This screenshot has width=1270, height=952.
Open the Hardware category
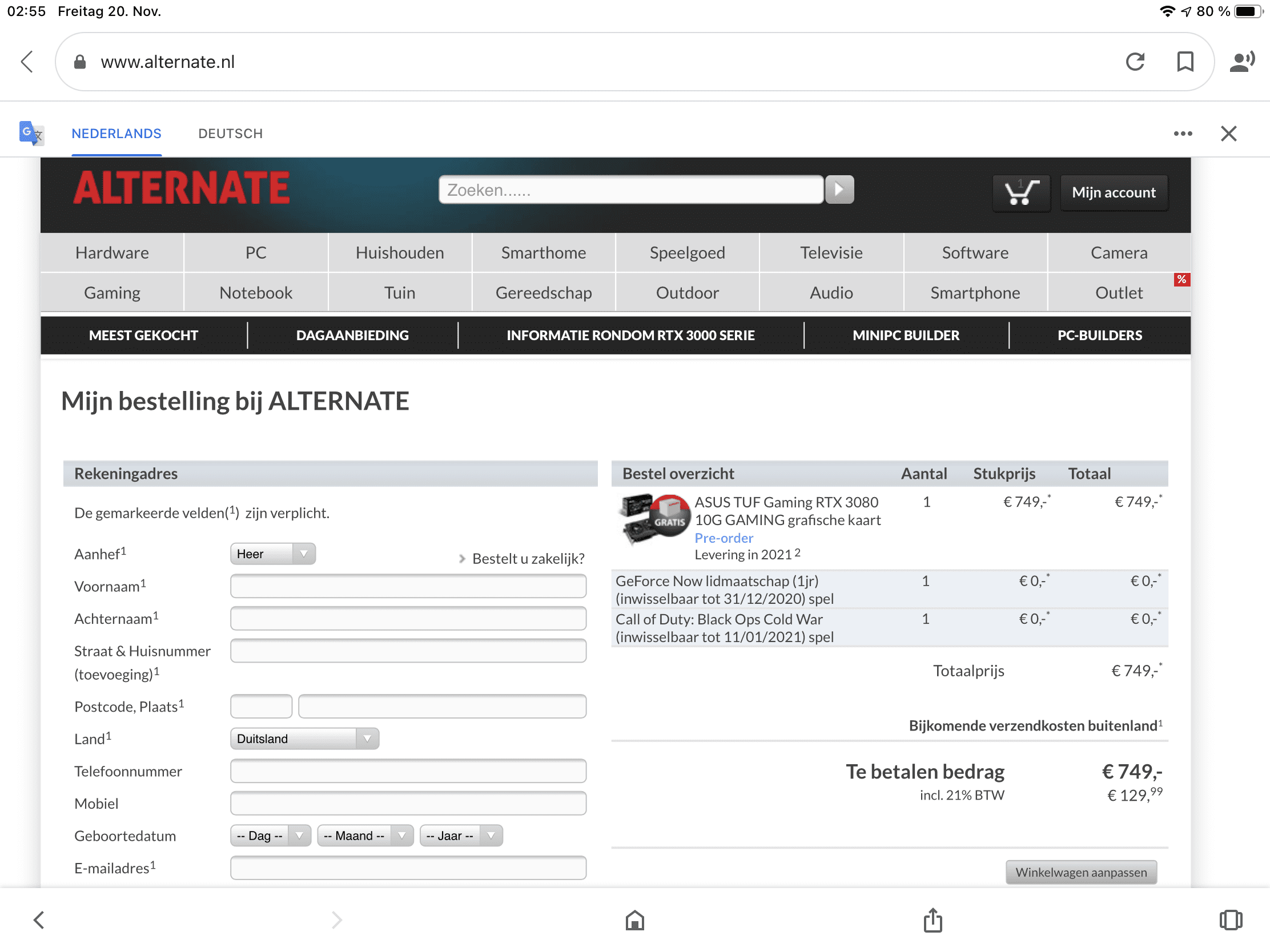point(112,252)
